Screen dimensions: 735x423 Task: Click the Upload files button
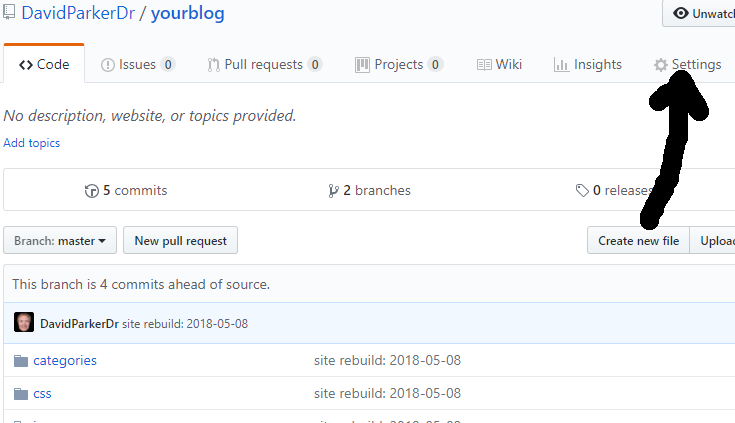[x=712, y=241]
